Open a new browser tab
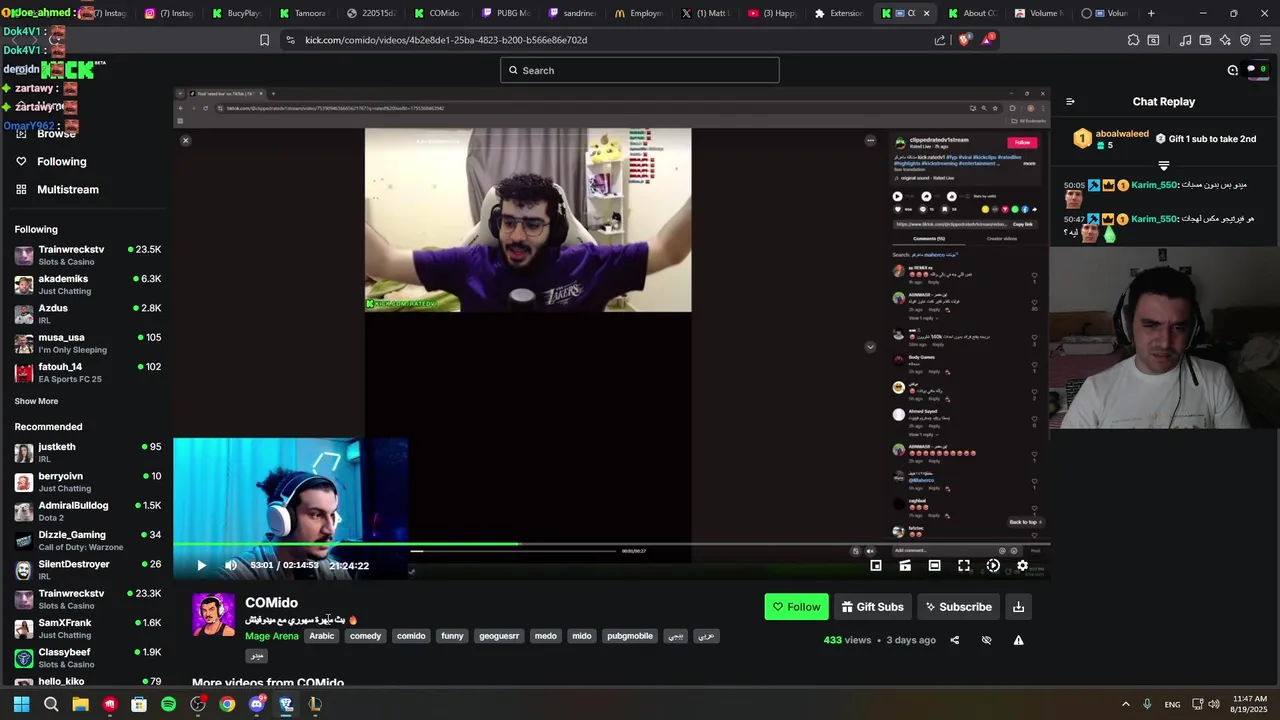This screenshot has width=1280, height=720. (1151, 13)
